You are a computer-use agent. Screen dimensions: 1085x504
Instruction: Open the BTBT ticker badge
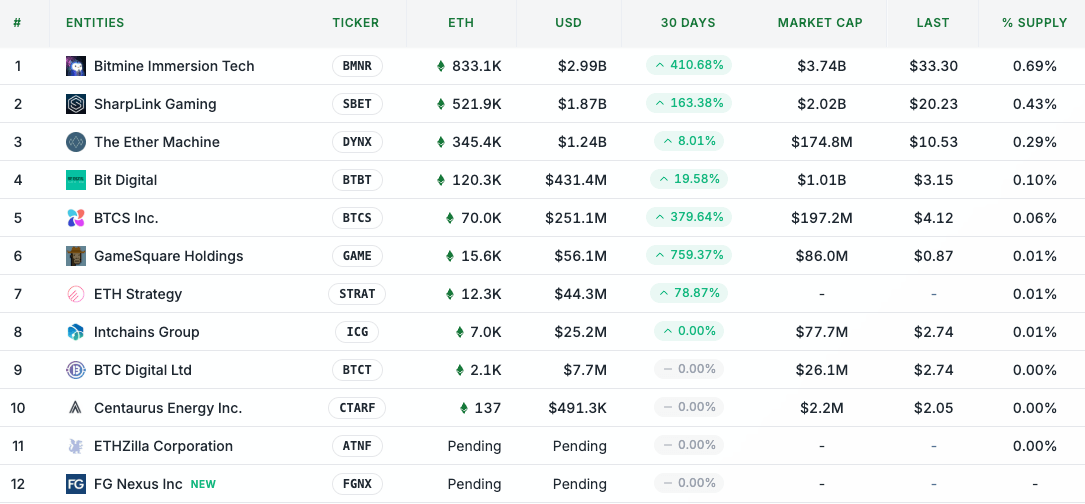click(357, 180)
